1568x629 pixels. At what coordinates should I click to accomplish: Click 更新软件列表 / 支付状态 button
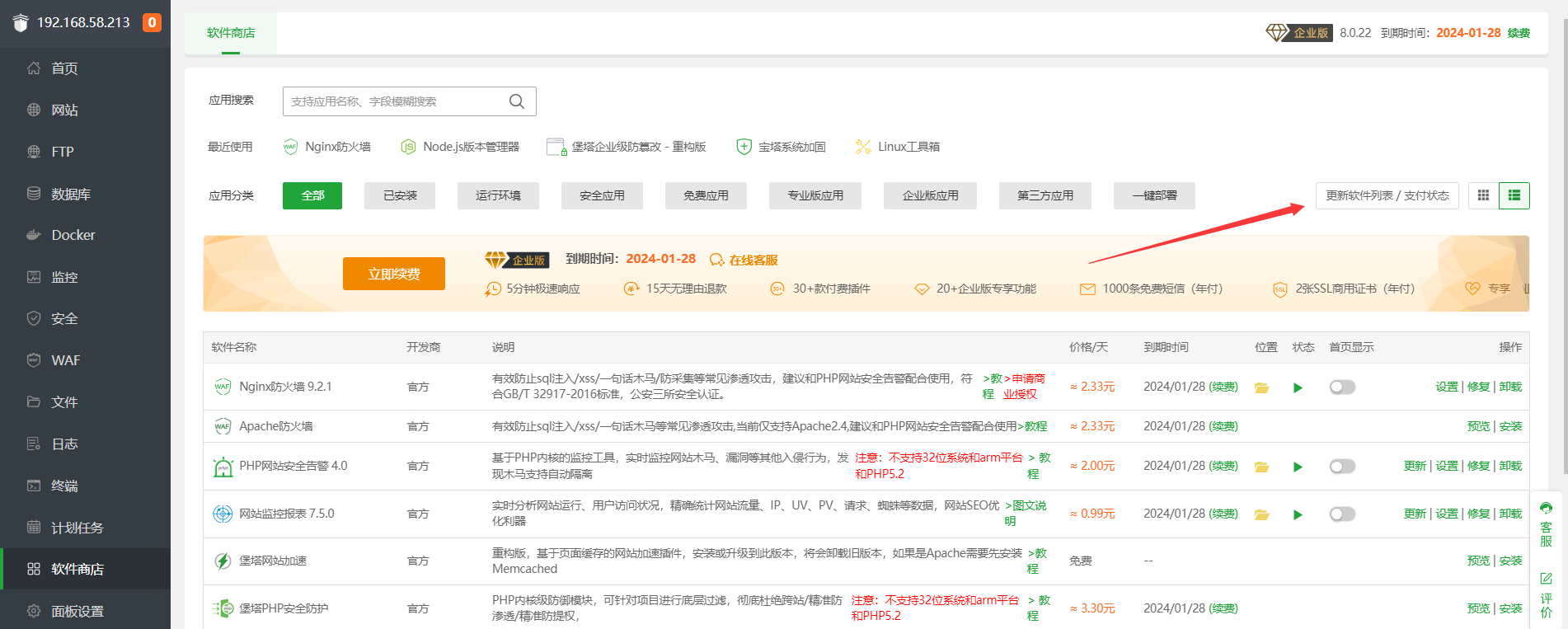[1387, 195]
